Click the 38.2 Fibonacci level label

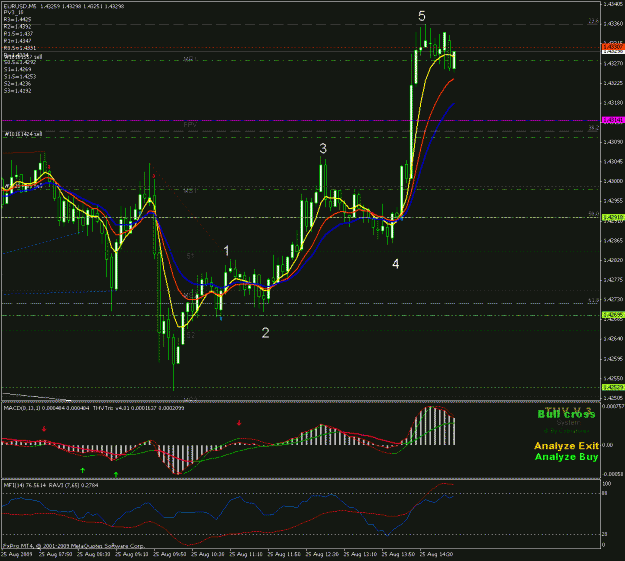[x=594, y=128]
